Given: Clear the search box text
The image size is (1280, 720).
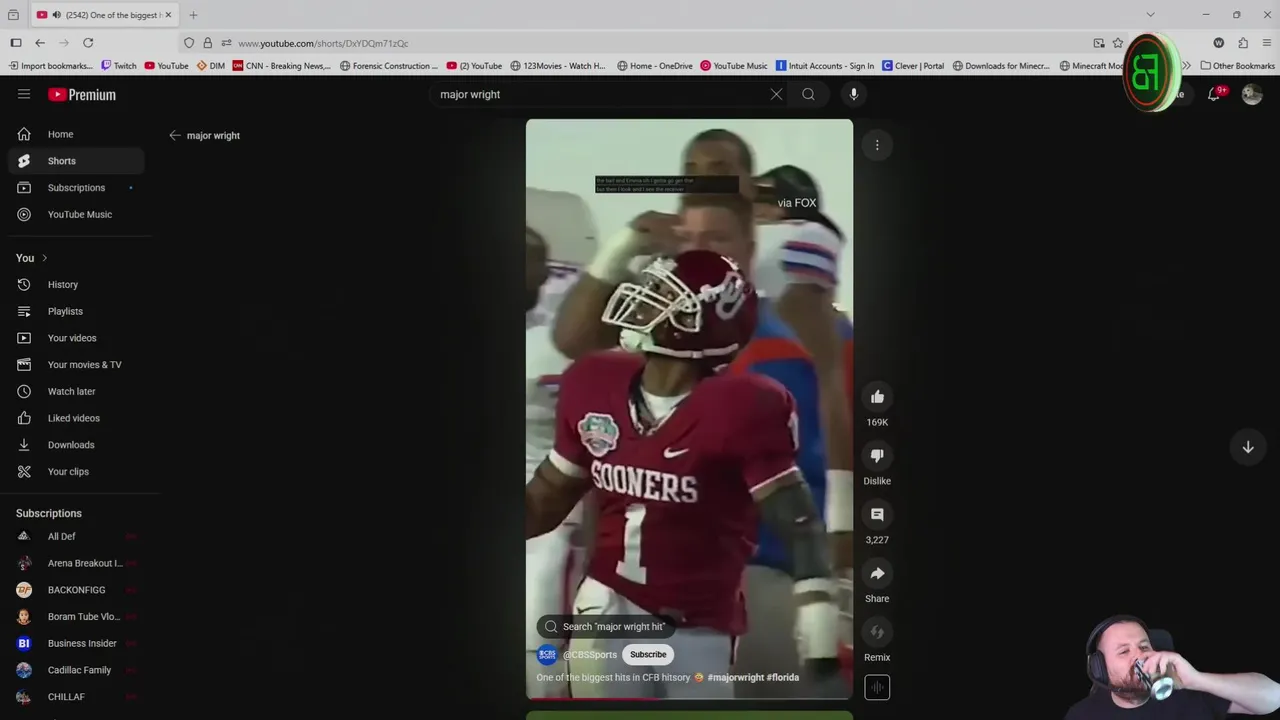Looking at the screenshot, I should [776, 94].
